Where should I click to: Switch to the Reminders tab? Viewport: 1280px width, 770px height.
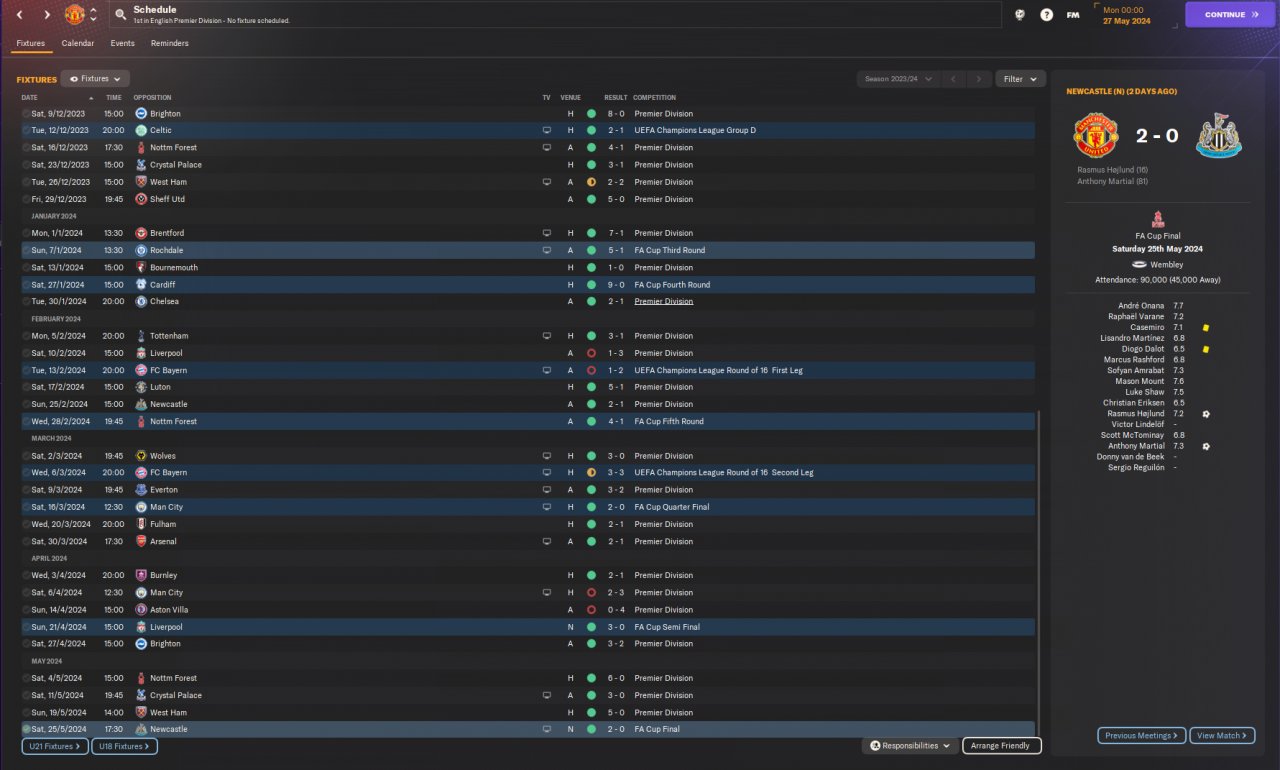170,44
